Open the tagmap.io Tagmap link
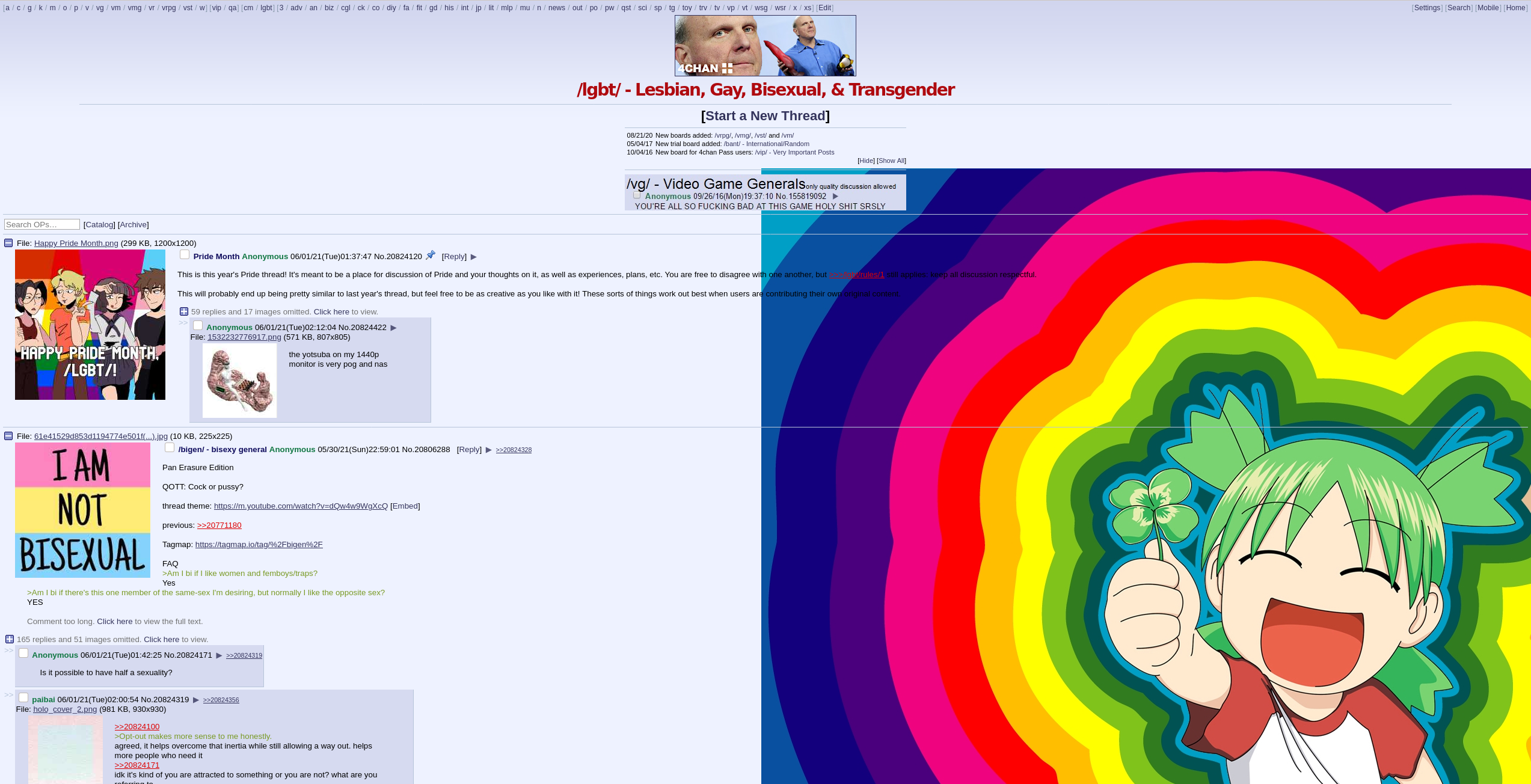1531x784 pixels. click(x=259, y=544)
